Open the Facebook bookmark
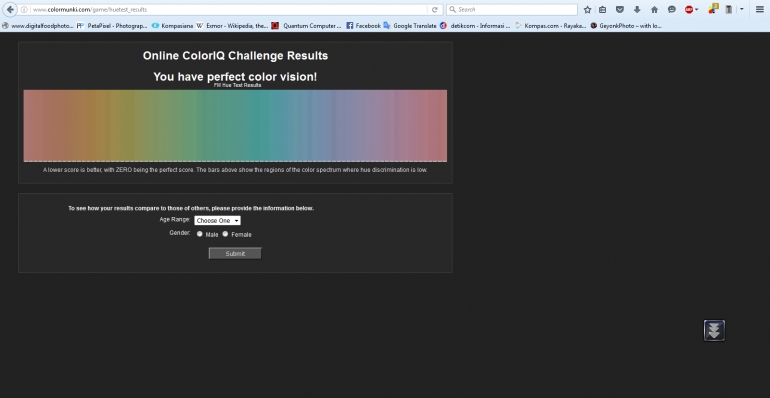This screenshot has width=770, height=398. coord(363,26)
